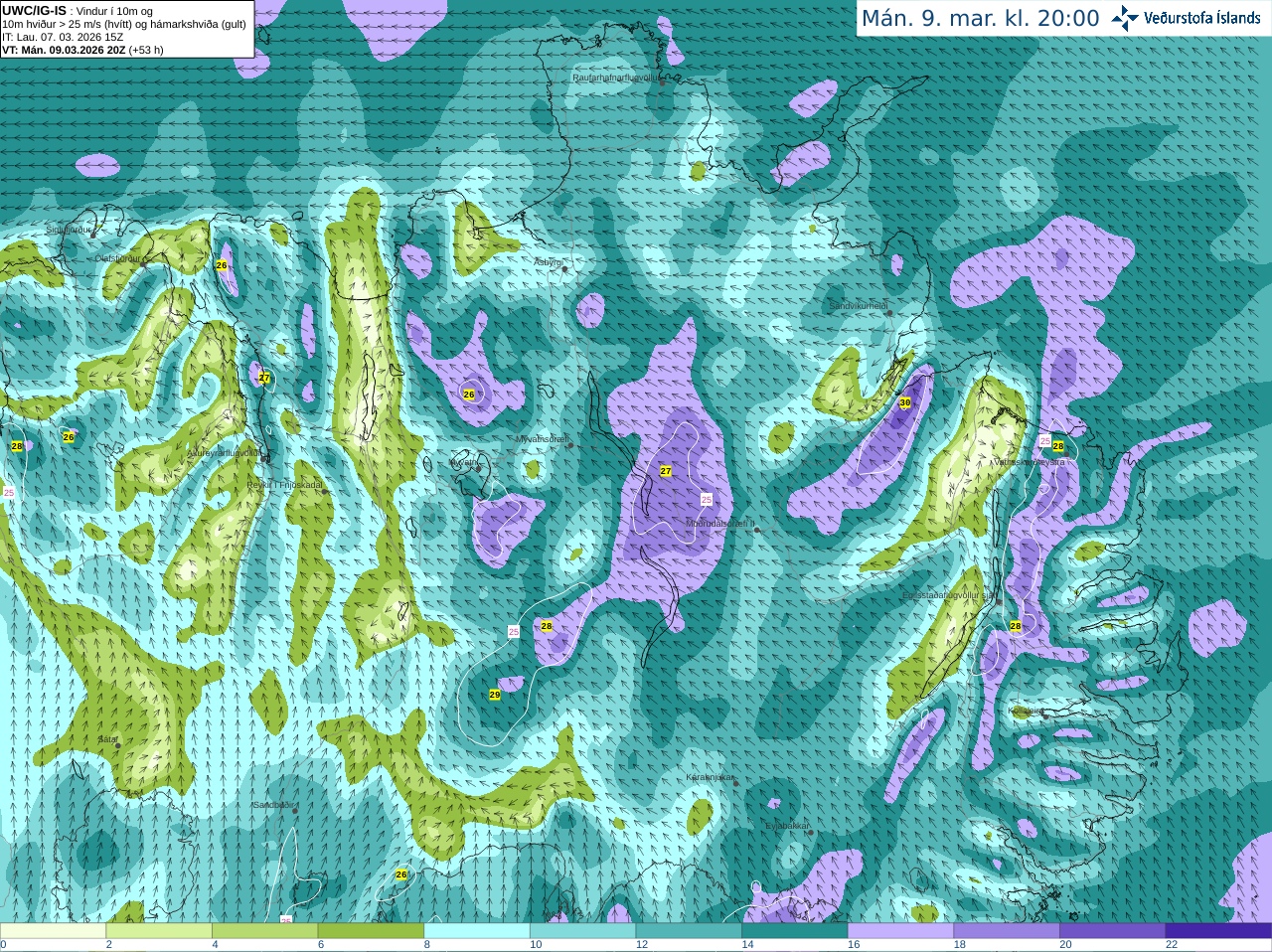Click the 2–4 m/s light green legend swatch
Screen dimensions: 1272x952
tap(159, 931)
